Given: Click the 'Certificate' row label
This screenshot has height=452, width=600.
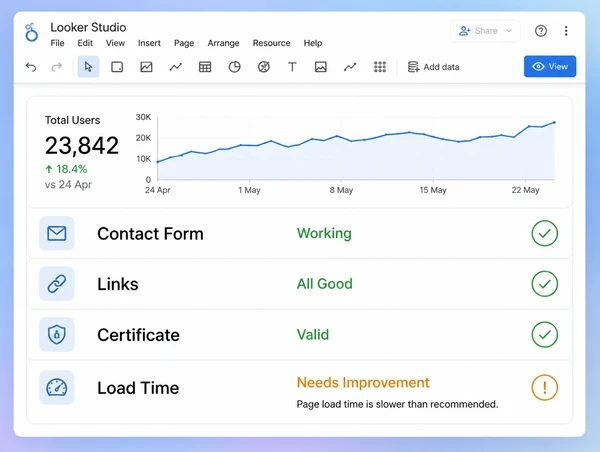Looking at the screenshot, I should pos(138,335).
